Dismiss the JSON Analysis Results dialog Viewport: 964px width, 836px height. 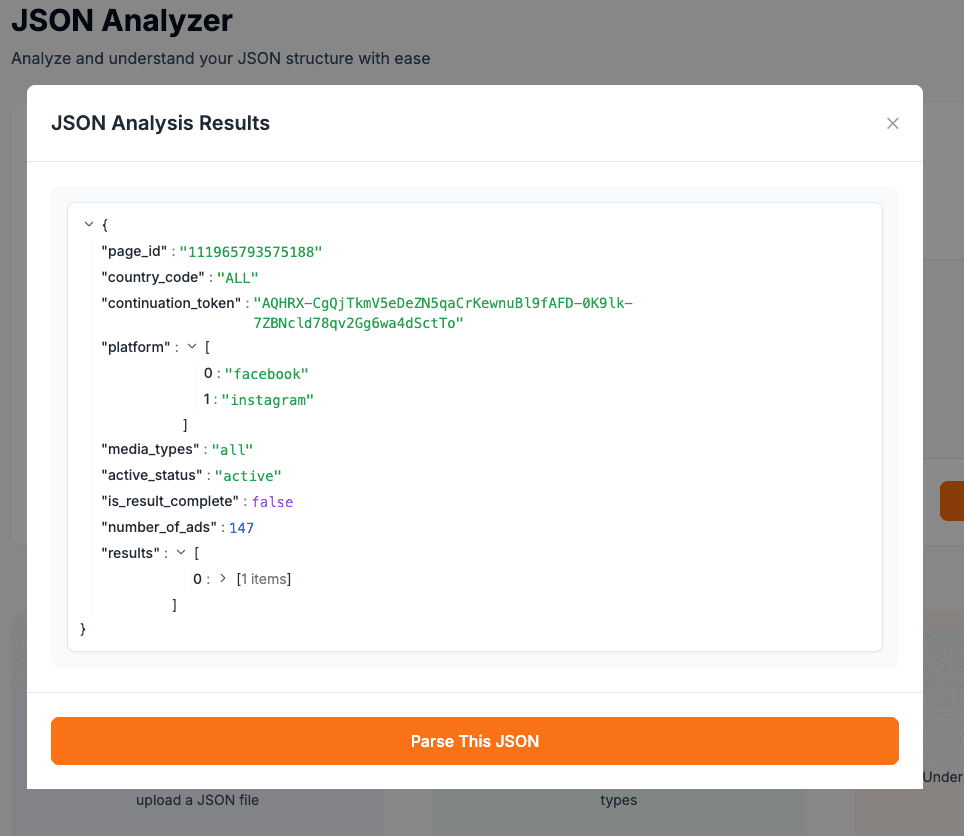[892, 123]
